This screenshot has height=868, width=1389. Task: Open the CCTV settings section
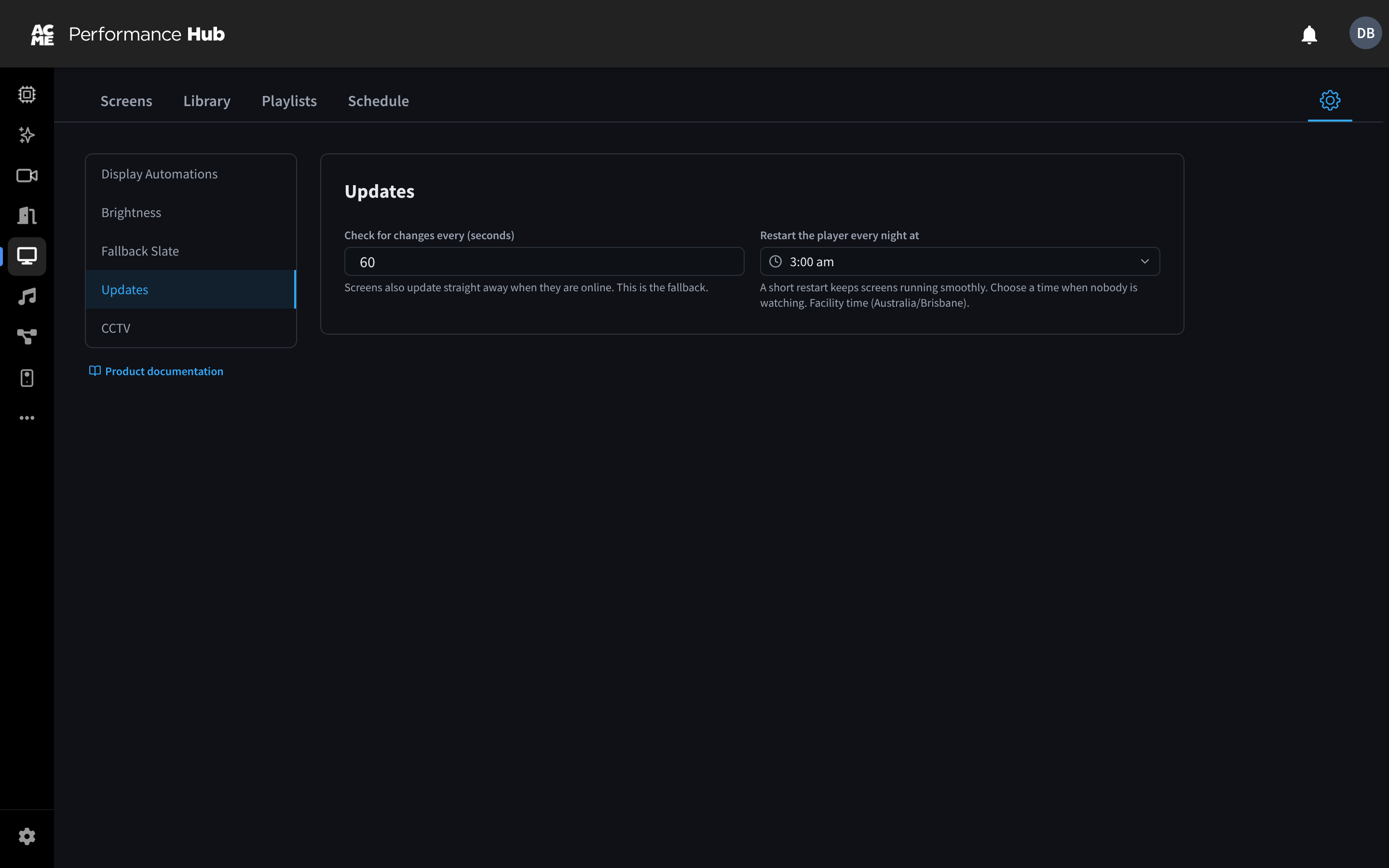coord(191,328)
